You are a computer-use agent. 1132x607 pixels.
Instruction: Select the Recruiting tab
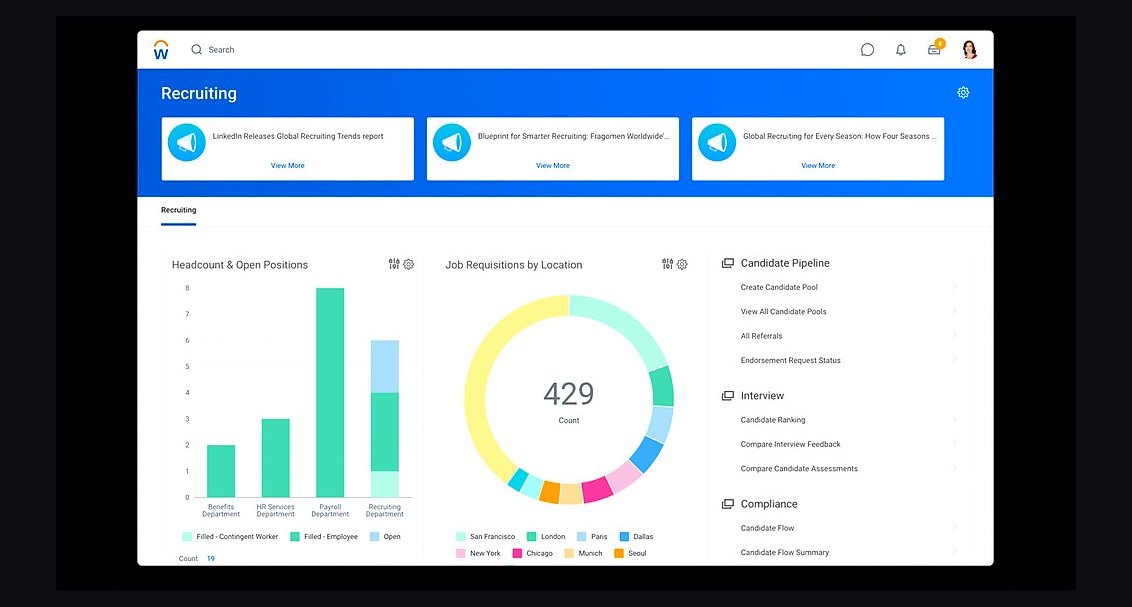click(178, 210)
